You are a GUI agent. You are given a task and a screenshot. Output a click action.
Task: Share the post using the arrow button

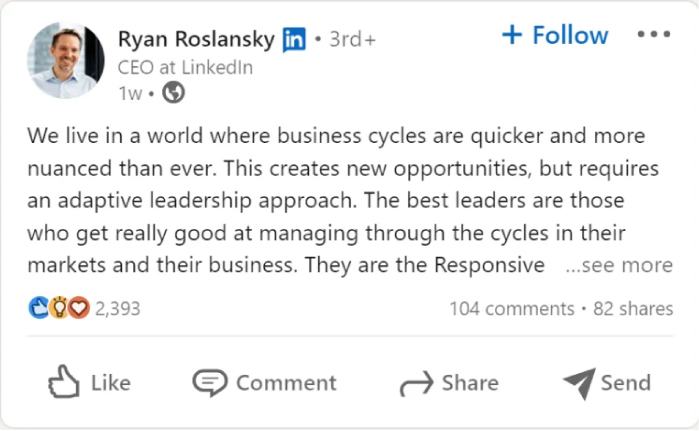448,383
